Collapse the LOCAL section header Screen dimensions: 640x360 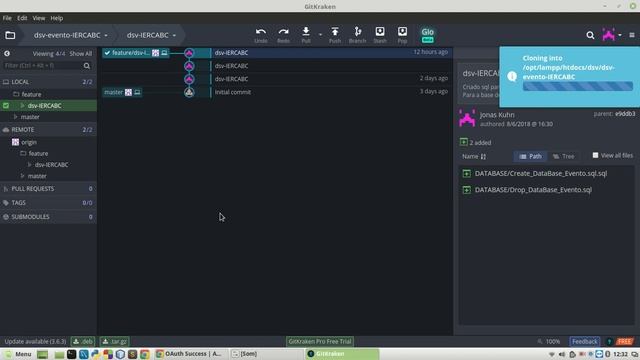pyautogui.click(x=48, y=82)
